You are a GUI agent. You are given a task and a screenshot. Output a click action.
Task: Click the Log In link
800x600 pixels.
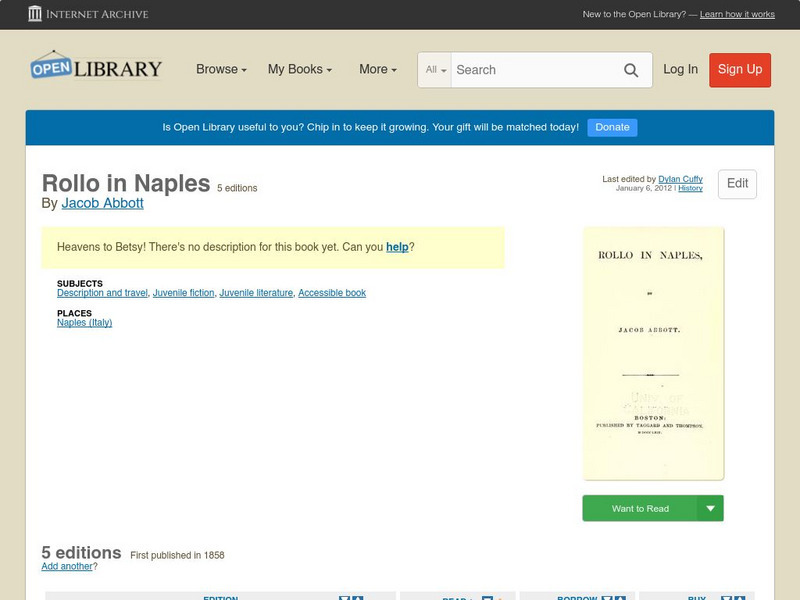tap(680, 69)
